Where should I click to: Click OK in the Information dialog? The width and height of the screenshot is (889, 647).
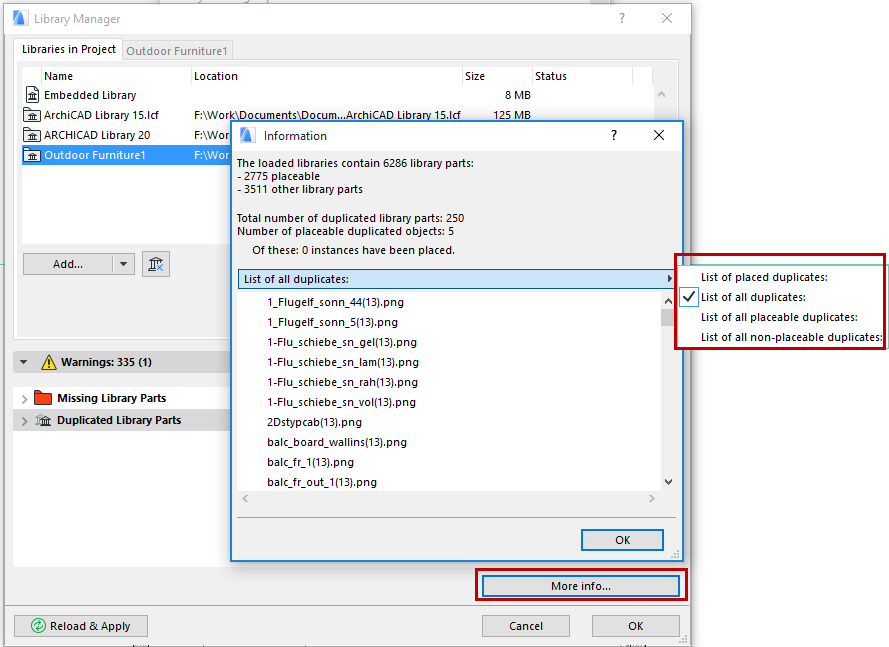623,540
